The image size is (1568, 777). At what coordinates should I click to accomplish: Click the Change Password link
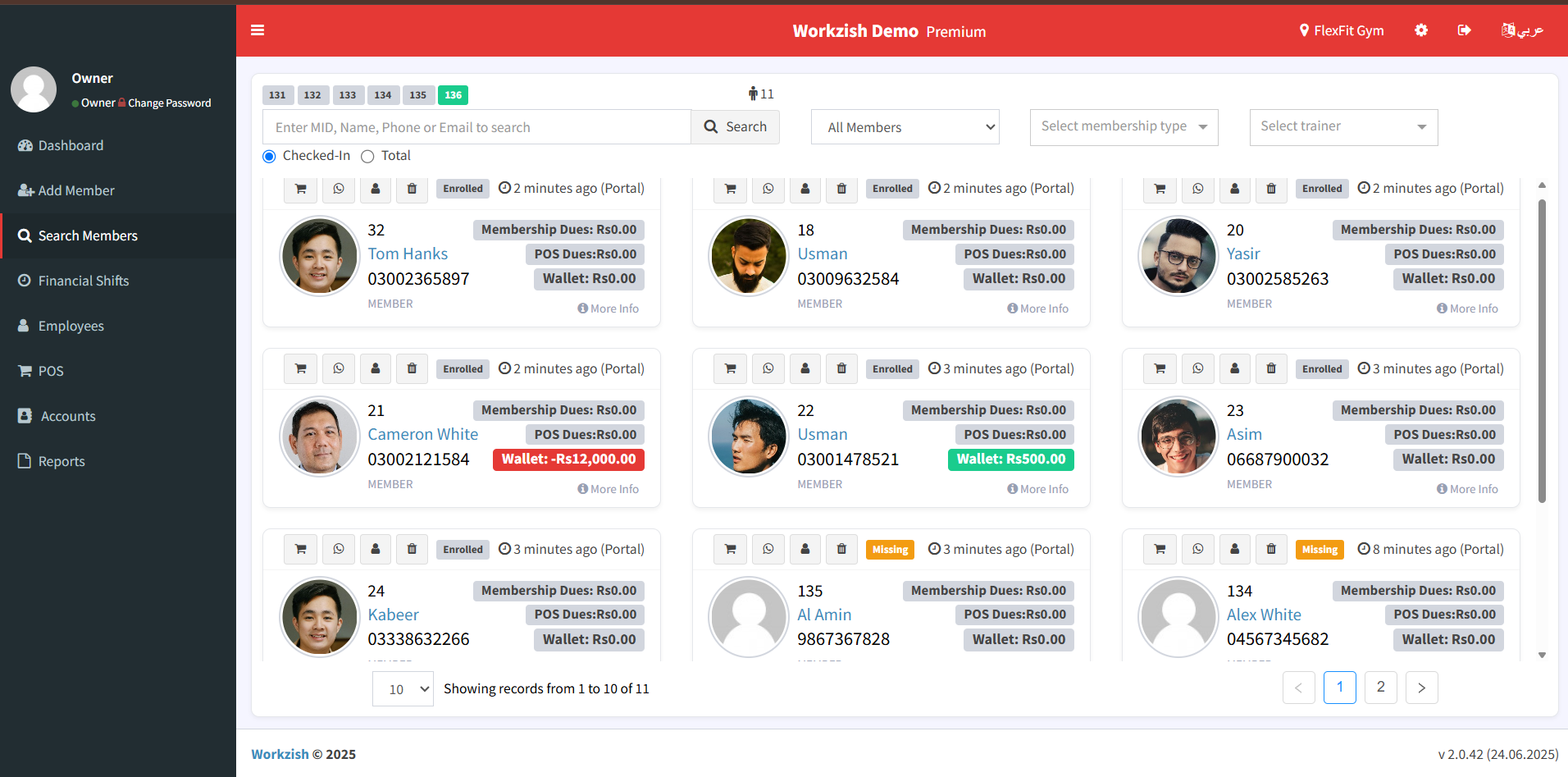[x=170, y=103]
